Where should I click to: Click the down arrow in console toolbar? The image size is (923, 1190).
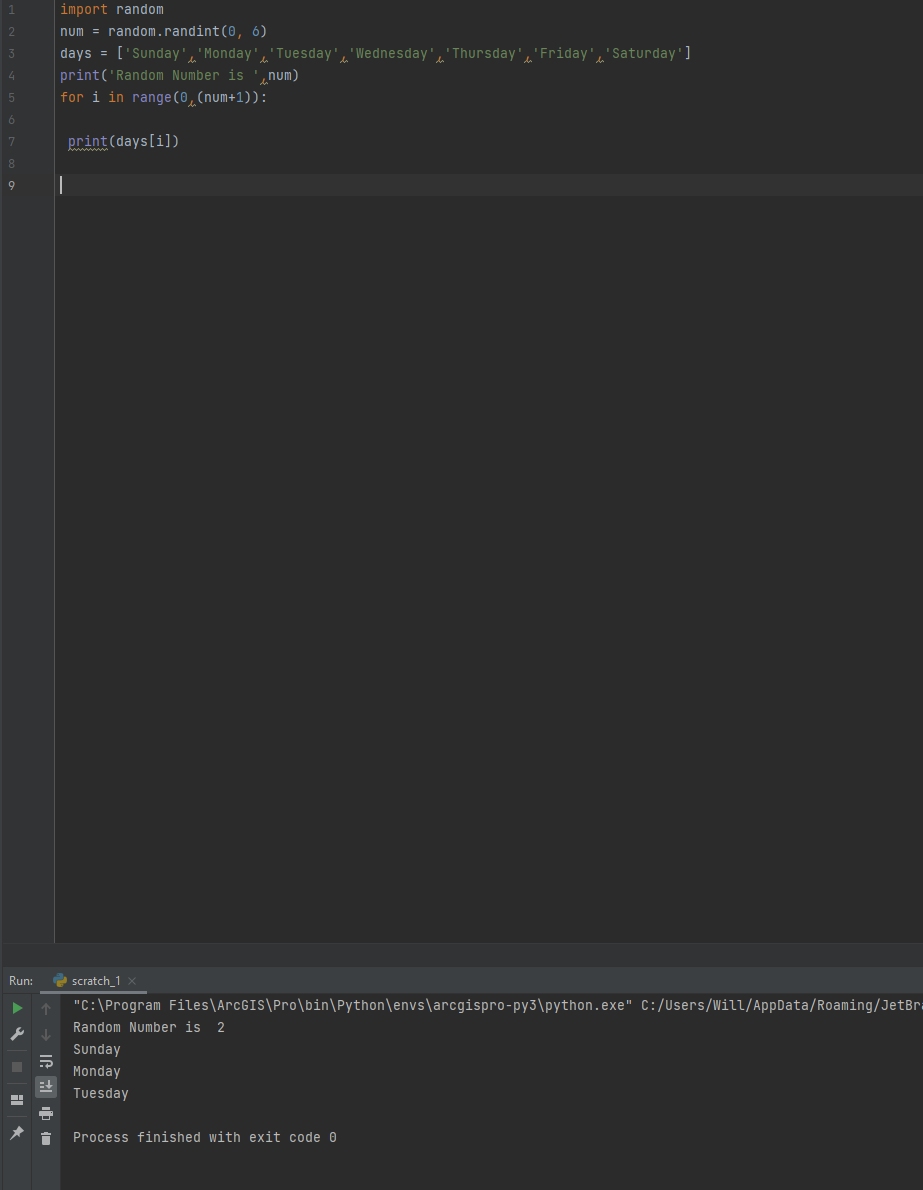[46, 1033]
